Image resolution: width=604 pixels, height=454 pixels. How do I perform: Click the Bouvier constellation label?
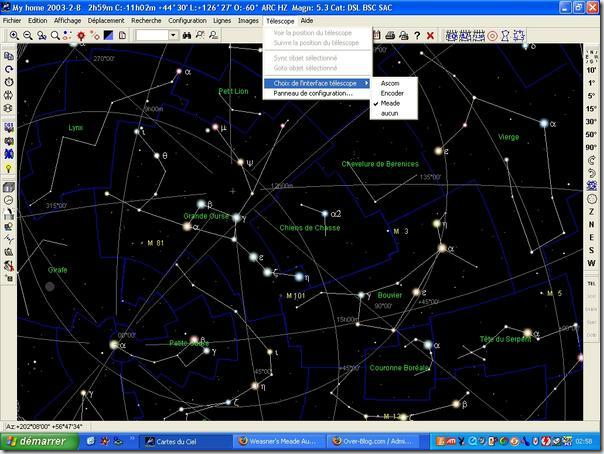point(389,295)
